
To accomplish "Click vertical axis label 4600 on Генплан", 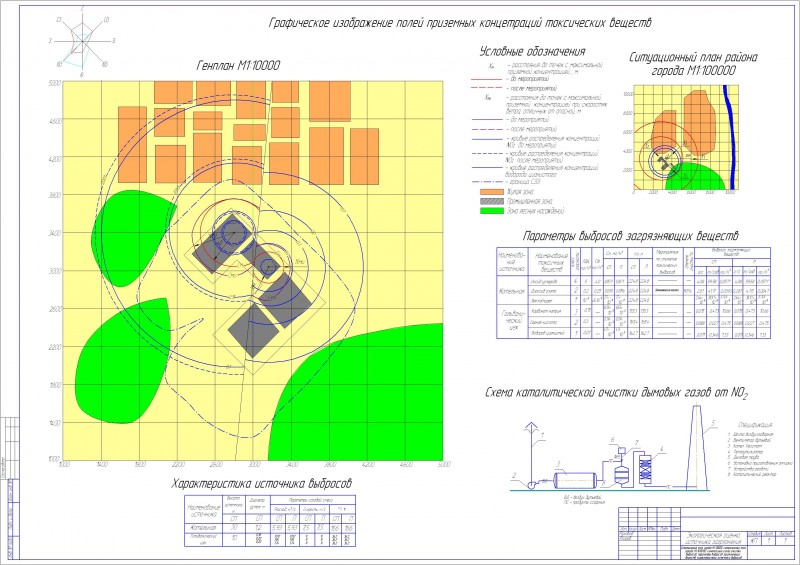I will pyautogui.click(x=55, y=121).
